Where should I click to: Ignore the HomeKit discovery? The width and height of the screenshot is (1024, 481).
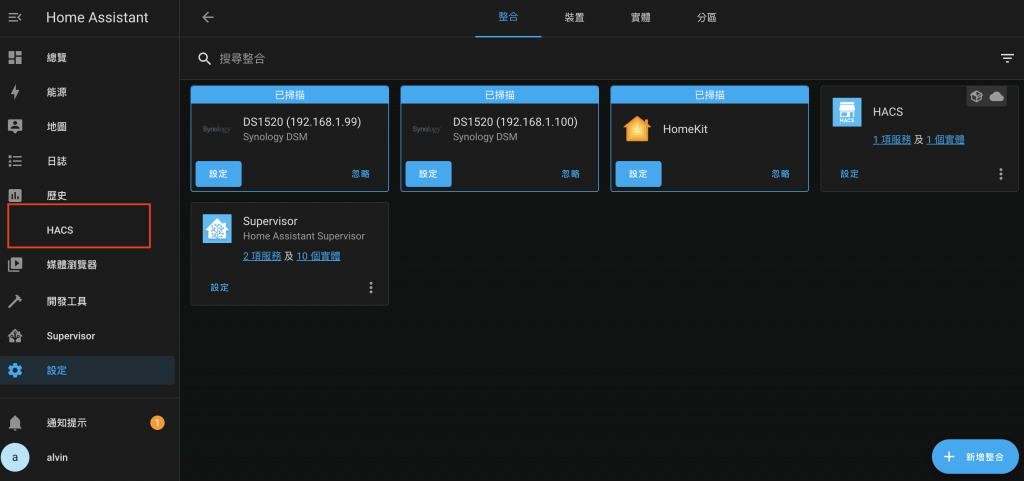tap(780, 174)
